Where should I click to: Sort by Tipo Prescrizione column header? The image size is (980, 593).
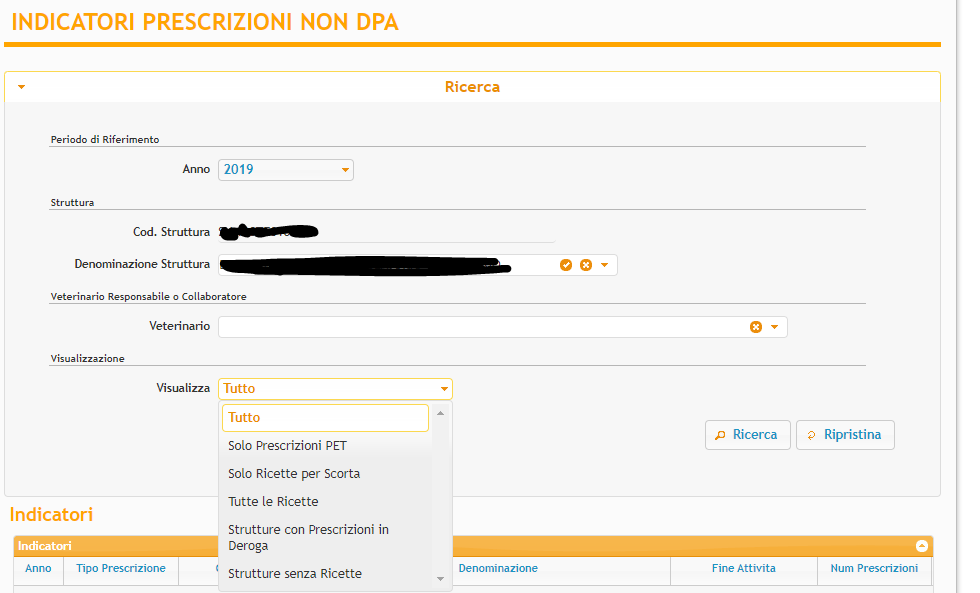pos(121,568)
